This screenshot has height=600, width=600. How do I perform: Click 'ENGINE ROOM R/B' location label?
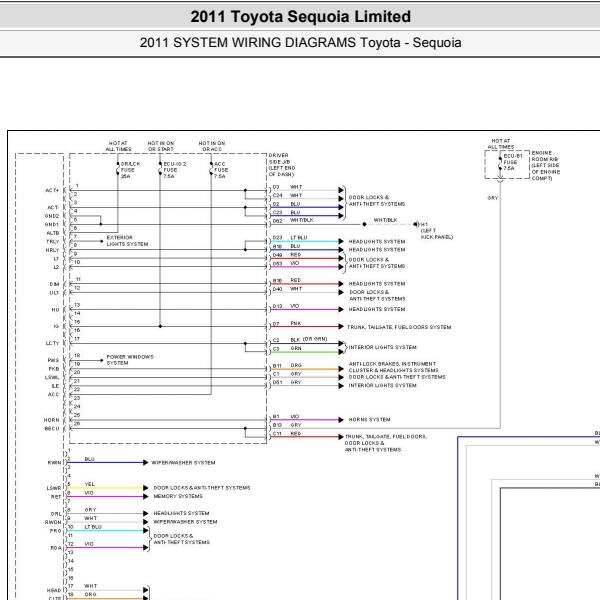pyautogui.click(x=545, y=165)
